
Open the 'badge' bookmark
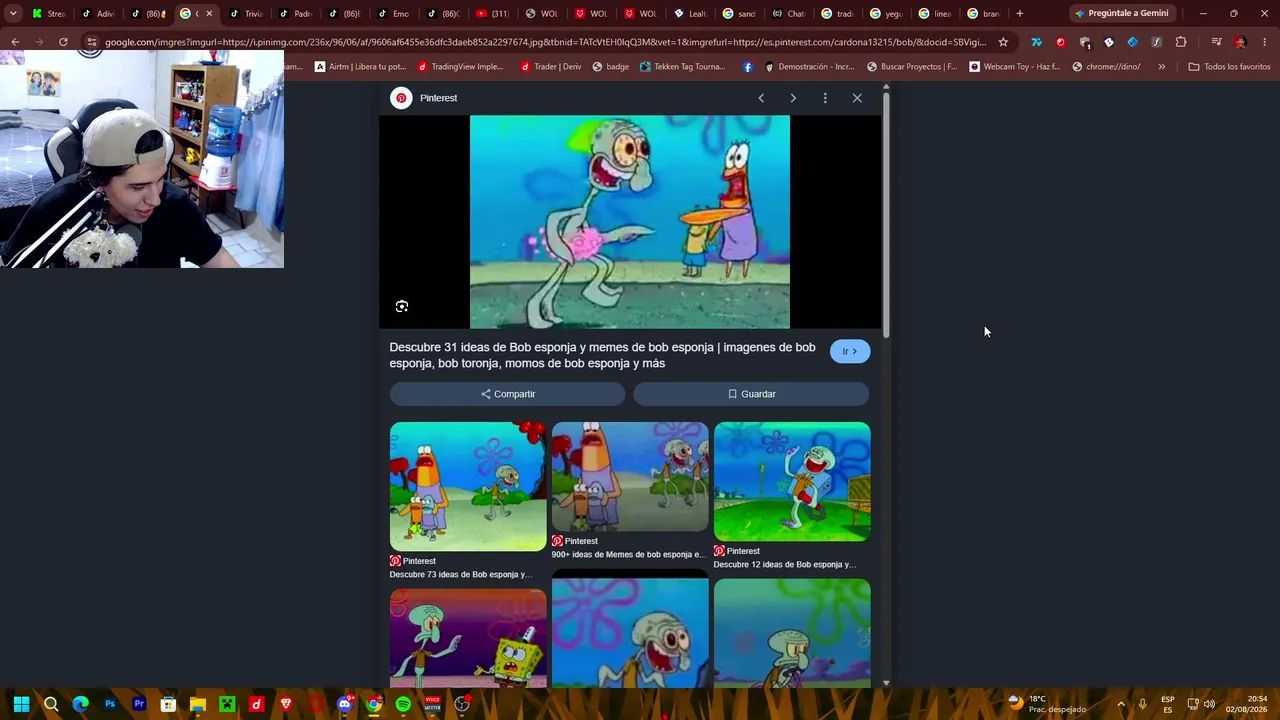(610, 67)
